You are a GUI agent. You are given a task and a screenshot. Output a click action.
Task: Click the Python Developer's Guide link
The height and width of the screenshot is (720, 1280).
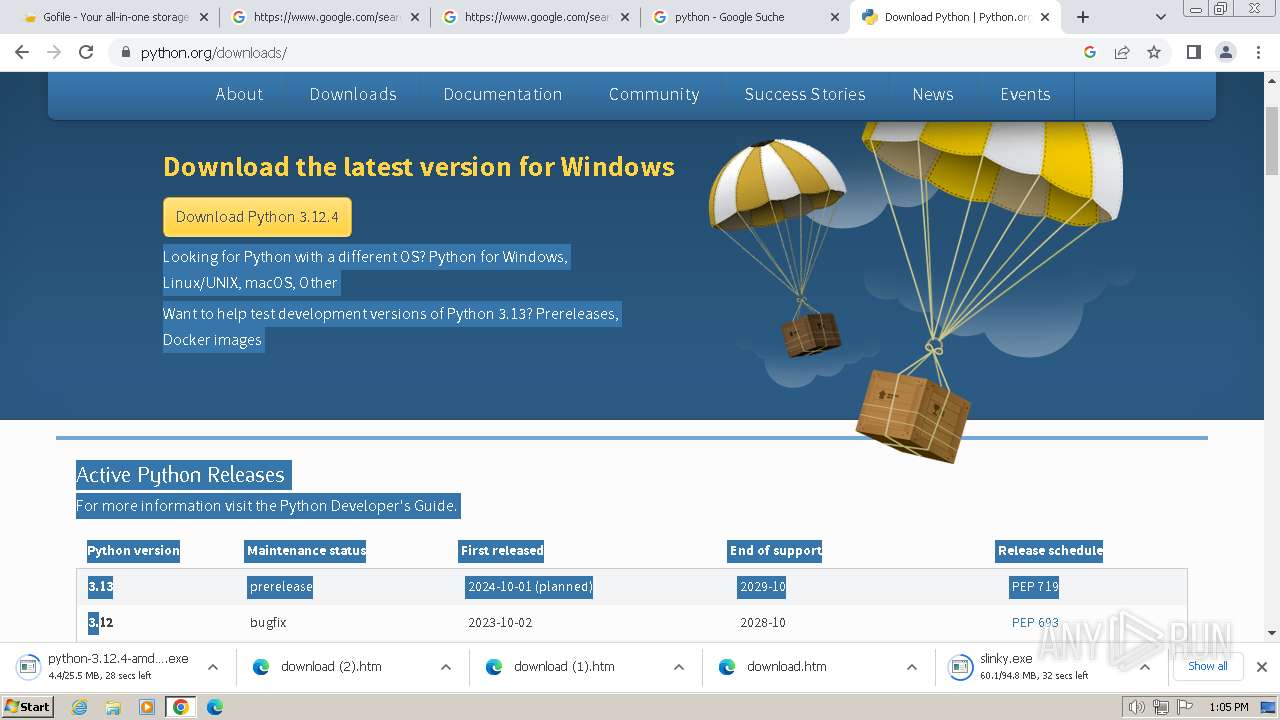coord(366,506)
